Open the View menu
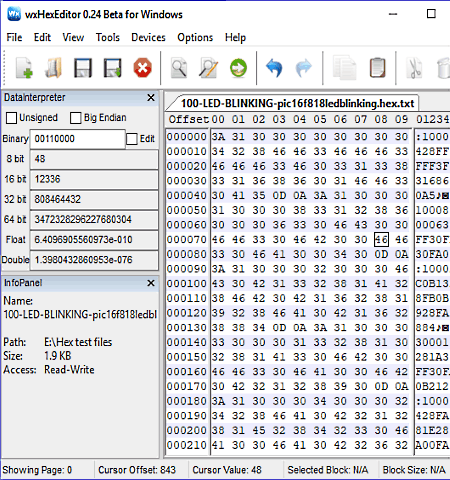Viewport: 450px width, 480px height. point(73,37)
